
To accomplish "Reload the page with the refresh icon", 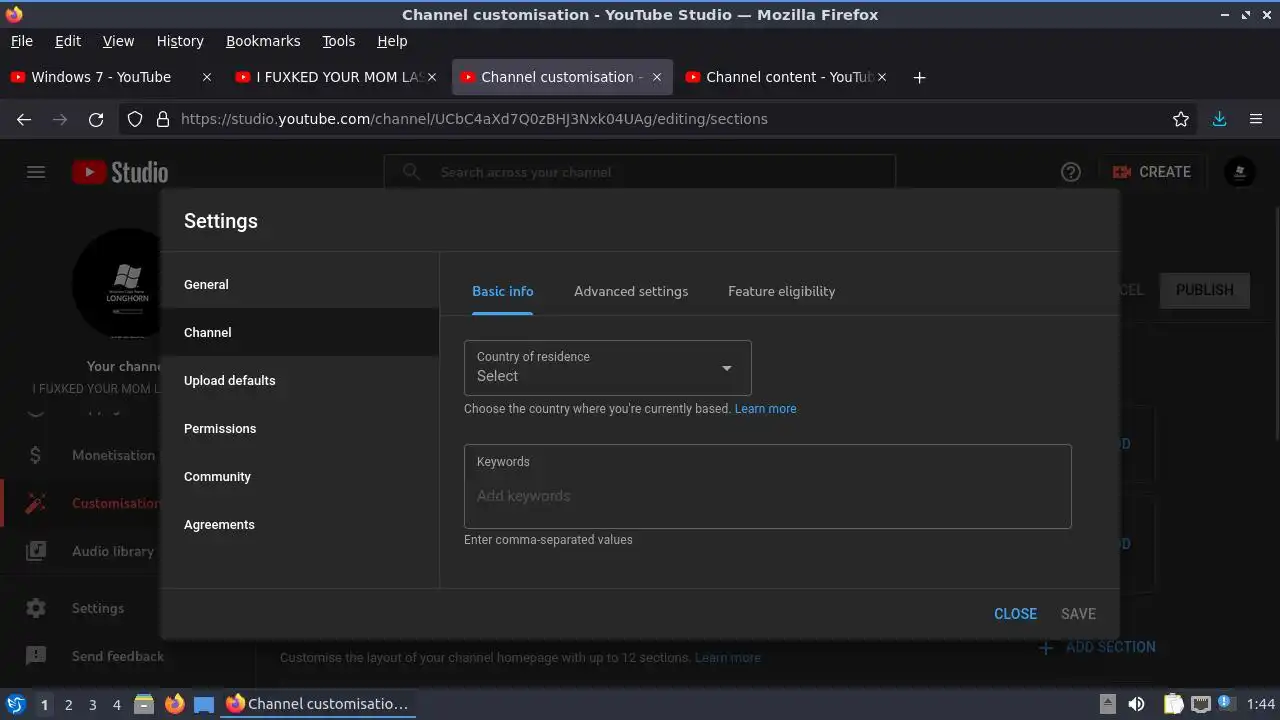I will (x=96, y=119).
